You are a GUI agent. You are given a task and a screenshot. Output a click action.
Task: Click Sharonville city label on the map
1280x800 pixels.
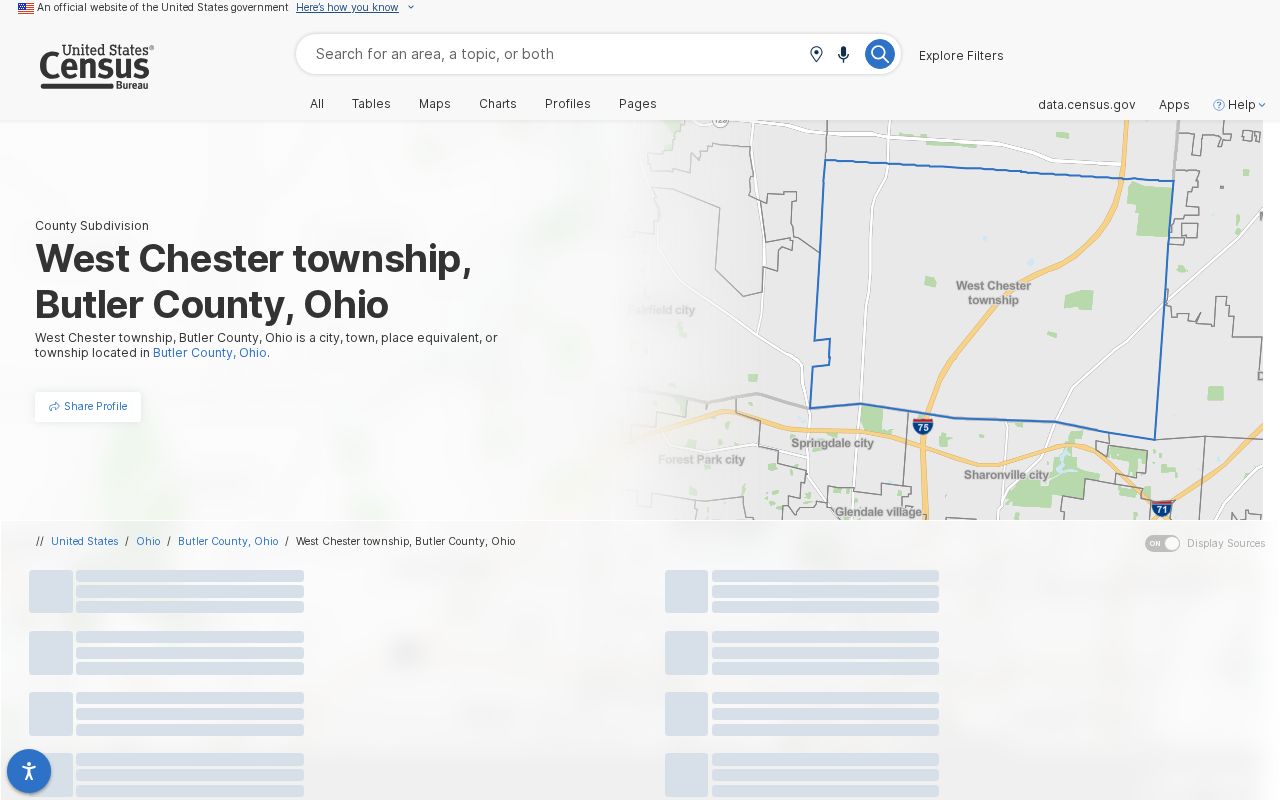coord(1006,475)
